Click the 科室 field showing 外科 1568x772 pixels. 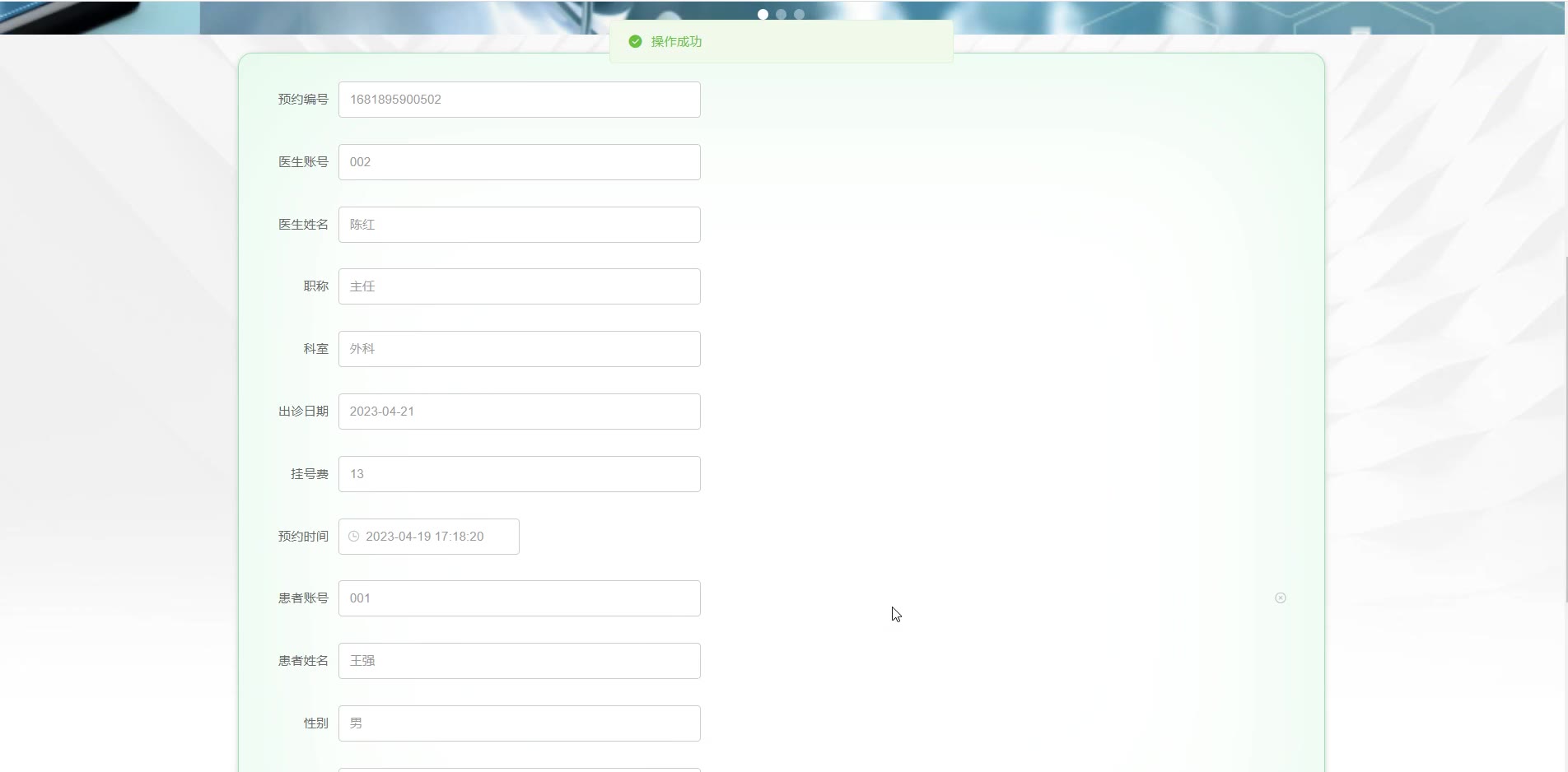point(519,349)
